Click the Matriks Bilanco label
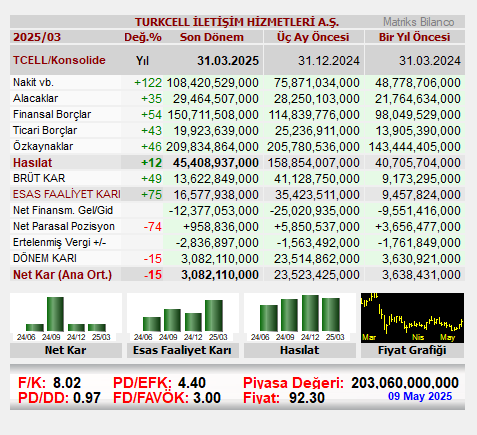The image size is (477, 435). coord(419,22)
